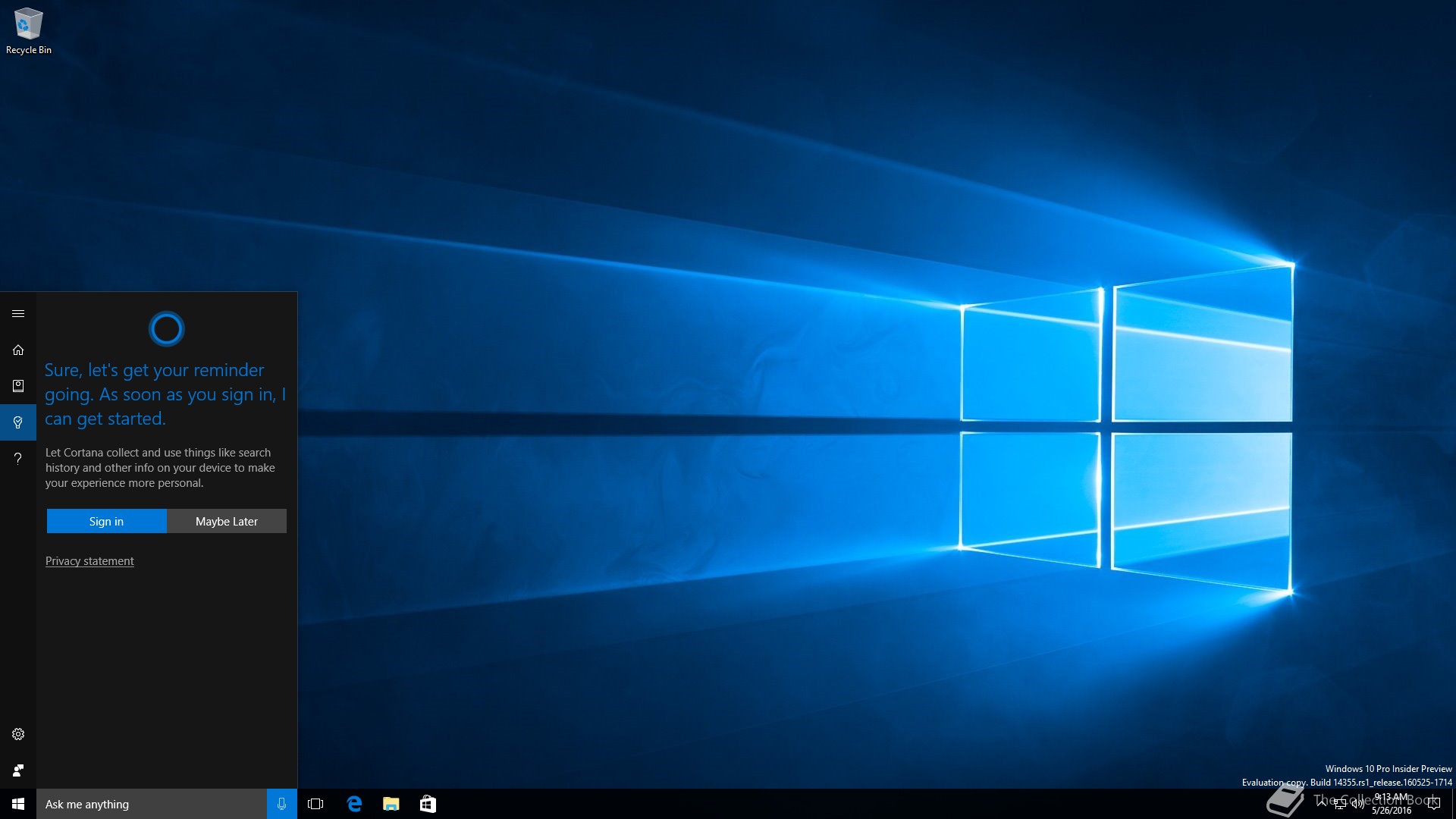The image size is (1456, 819).
Task: Open the Privacy statement link
Action: coord(89,561)
